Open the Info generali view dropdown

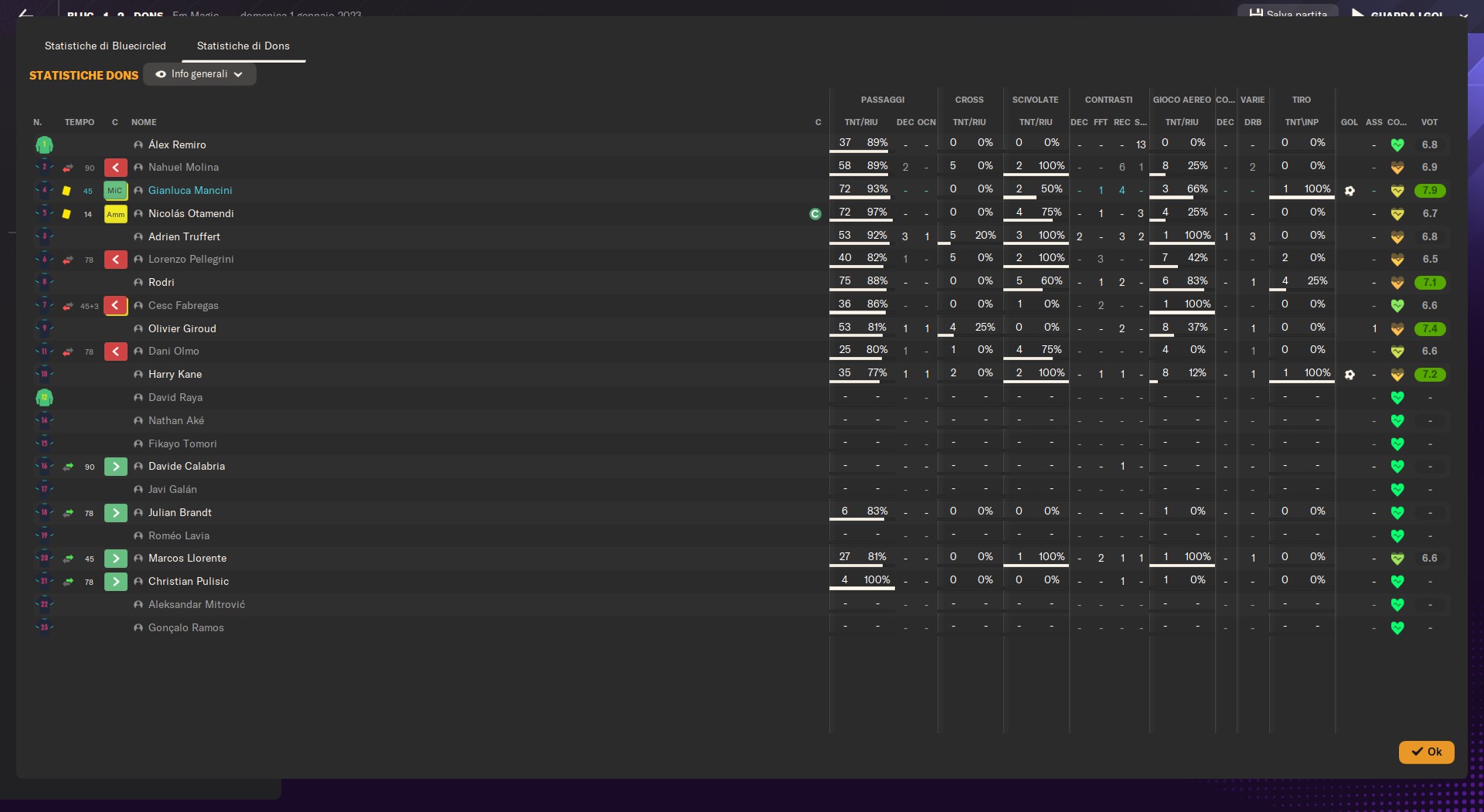tap(199, 74)
